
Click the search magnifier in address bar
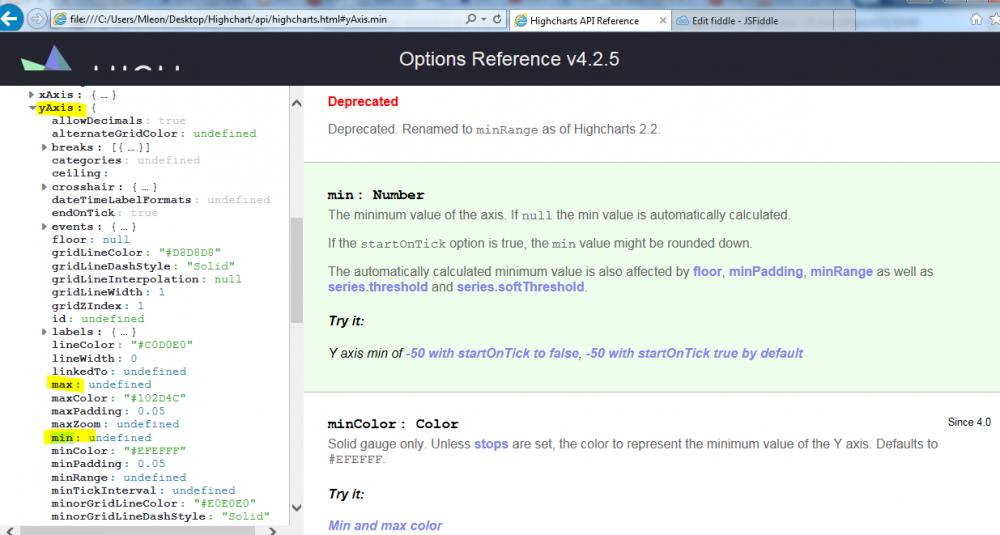pos(471,19)
